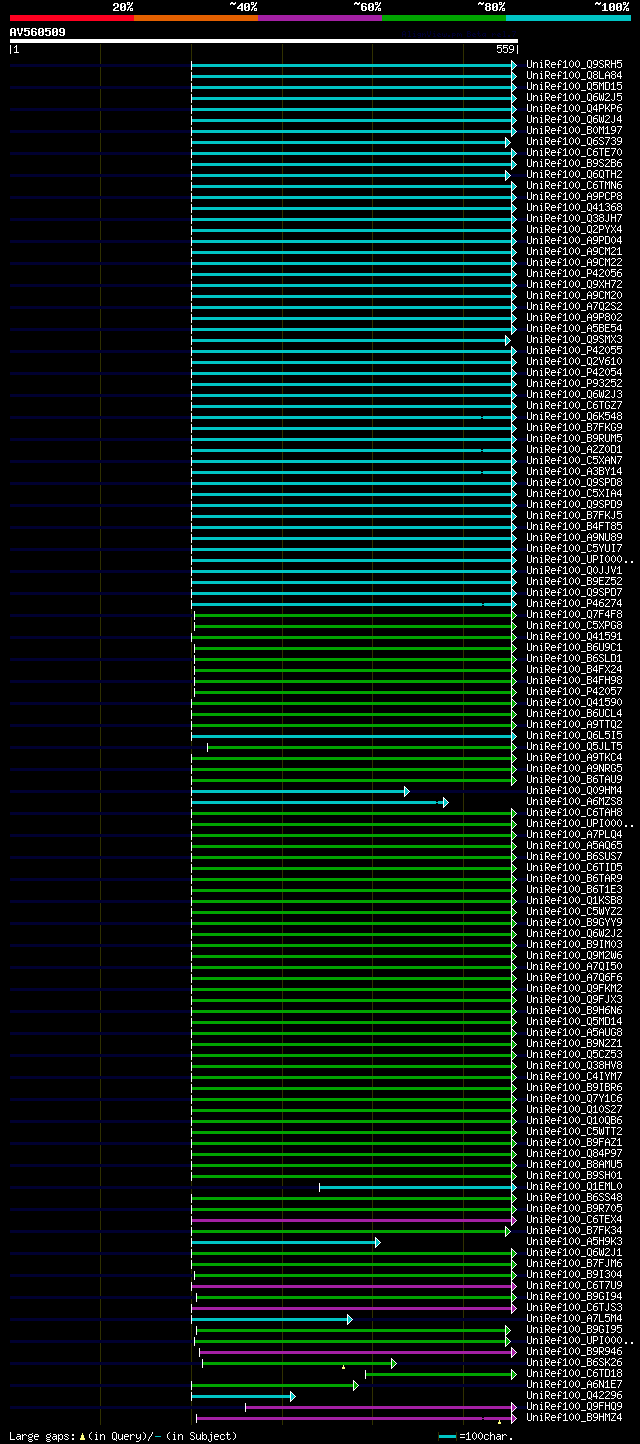The height and width of the screenshot is (1444, 640).
Task: Click UniRef100_C6TAH8 label
Action: tap(574, 812)
